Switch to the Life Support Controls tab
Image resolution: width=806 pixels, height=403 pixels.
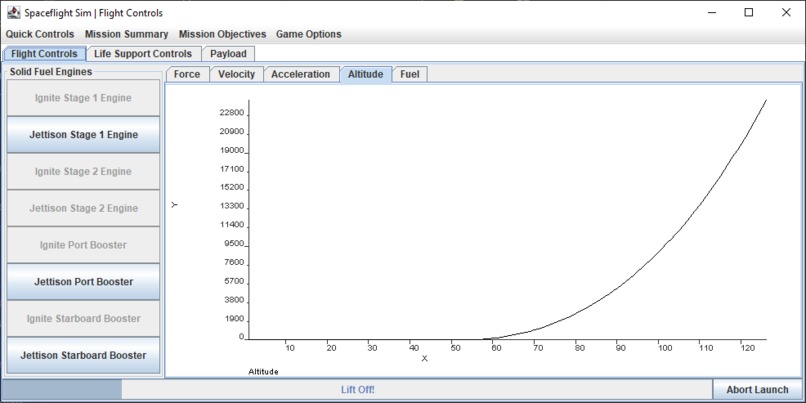click(143, 53)
